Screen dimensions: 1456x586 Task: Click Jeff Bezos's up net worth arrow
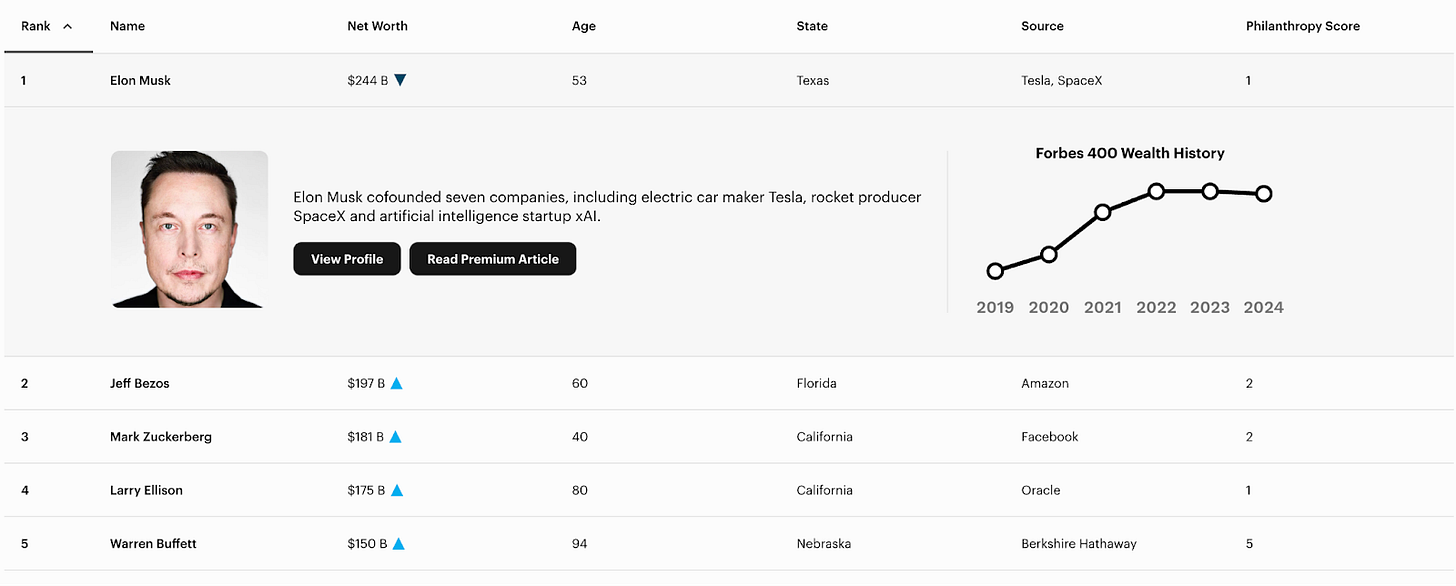tap(396, 383)
